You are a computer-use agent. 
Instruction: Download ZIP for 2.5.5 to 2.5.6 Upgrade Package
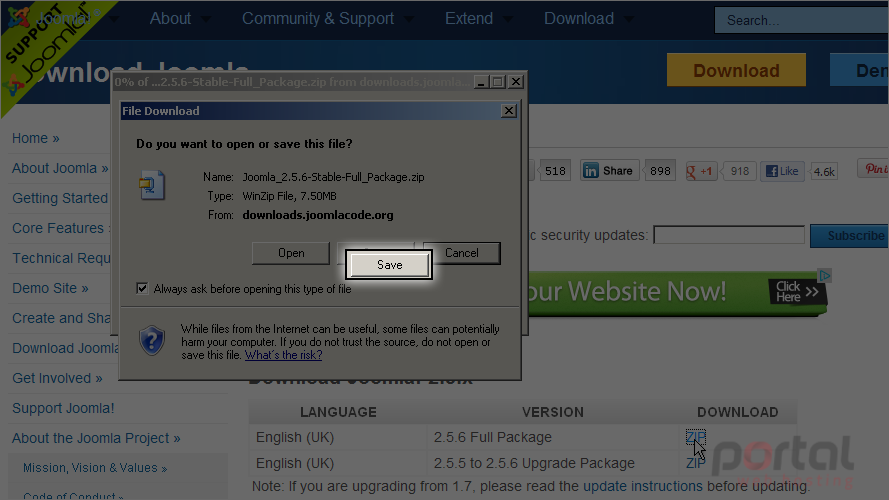click(696, 463)
